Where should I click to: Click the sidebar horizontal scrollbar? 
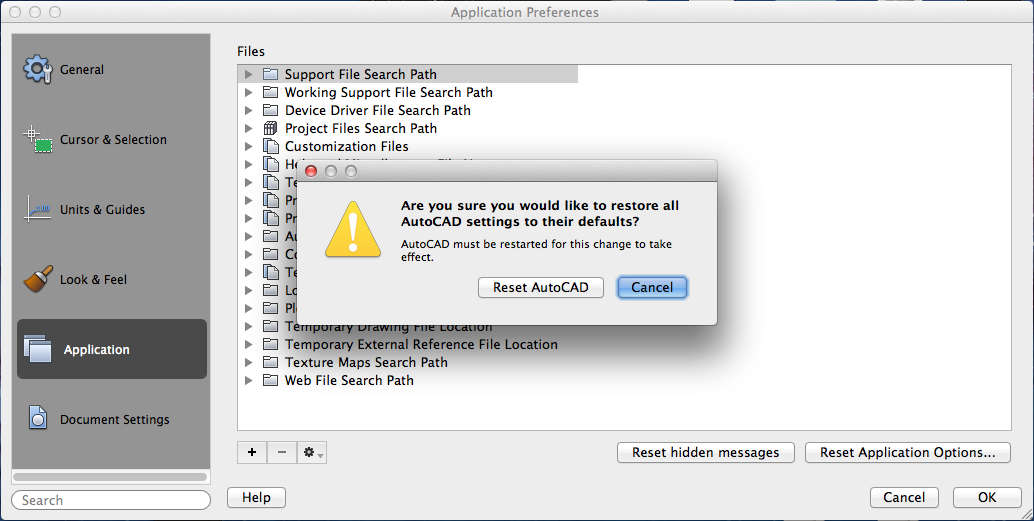[x=110, y=477]
